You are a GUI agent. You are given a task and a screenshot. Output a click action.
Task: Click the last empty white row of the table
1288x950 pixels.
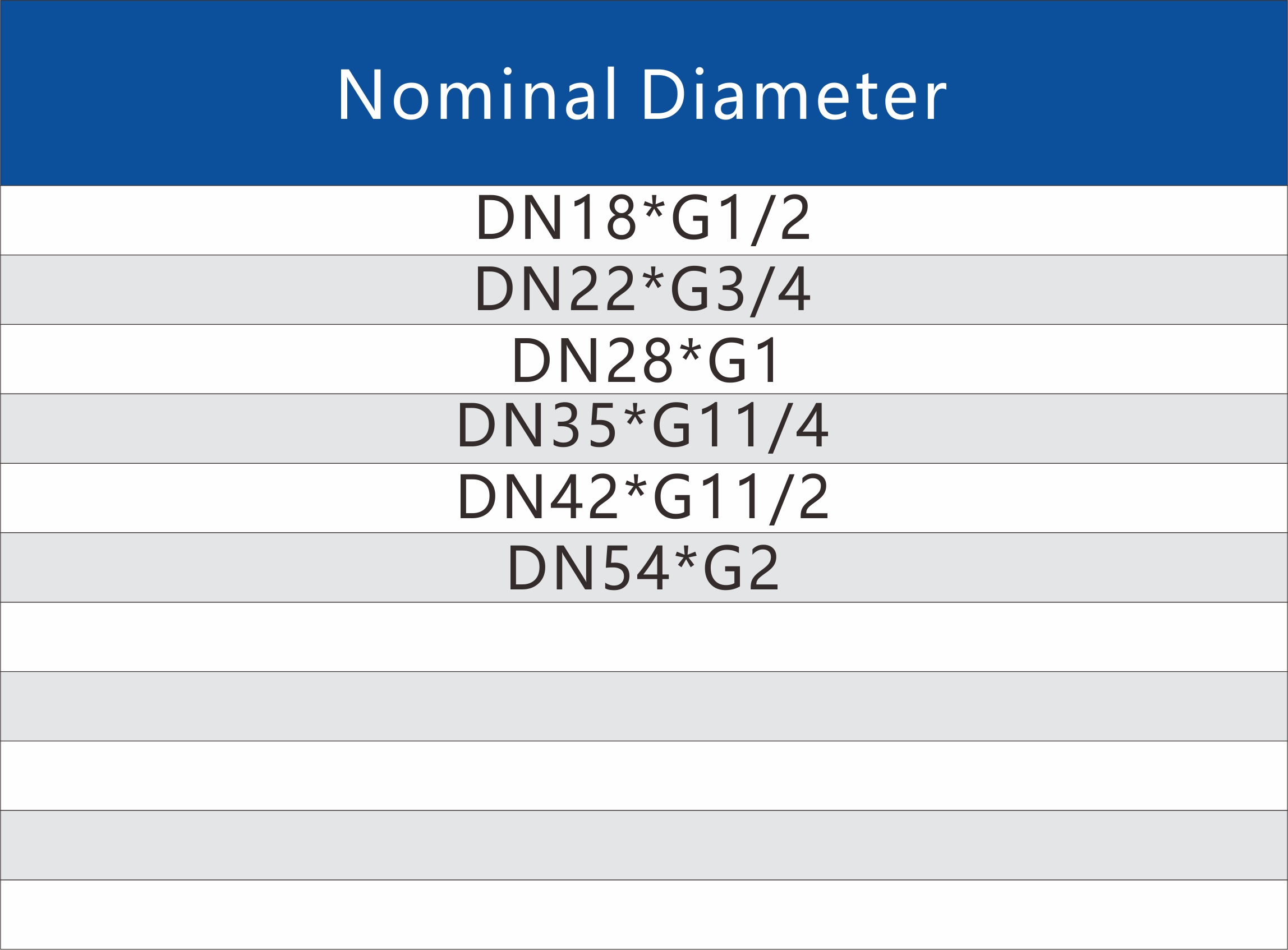pyautogui.click(x=643, y=914)
